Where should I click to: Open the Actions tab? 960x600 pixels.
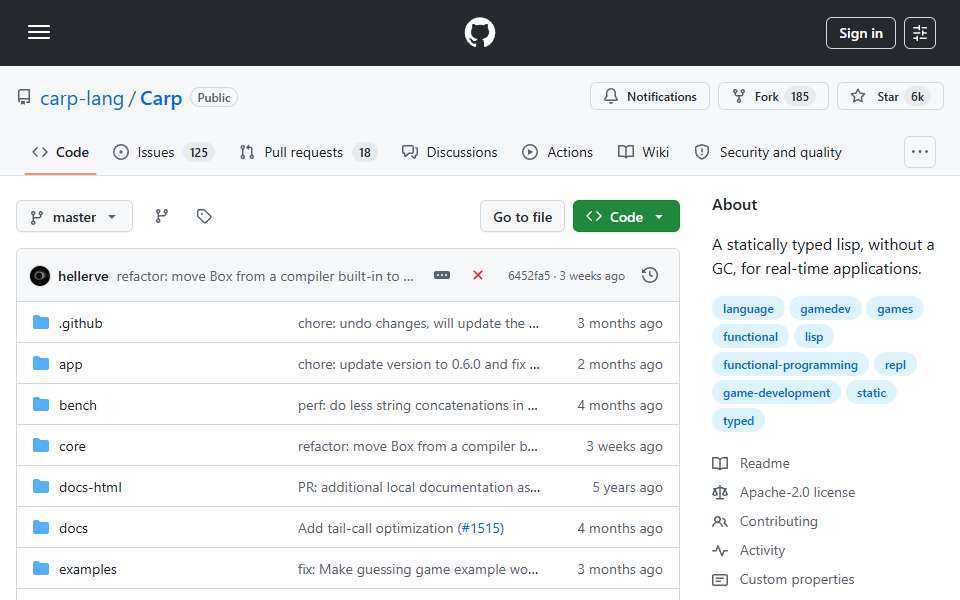tap(557, 152)
